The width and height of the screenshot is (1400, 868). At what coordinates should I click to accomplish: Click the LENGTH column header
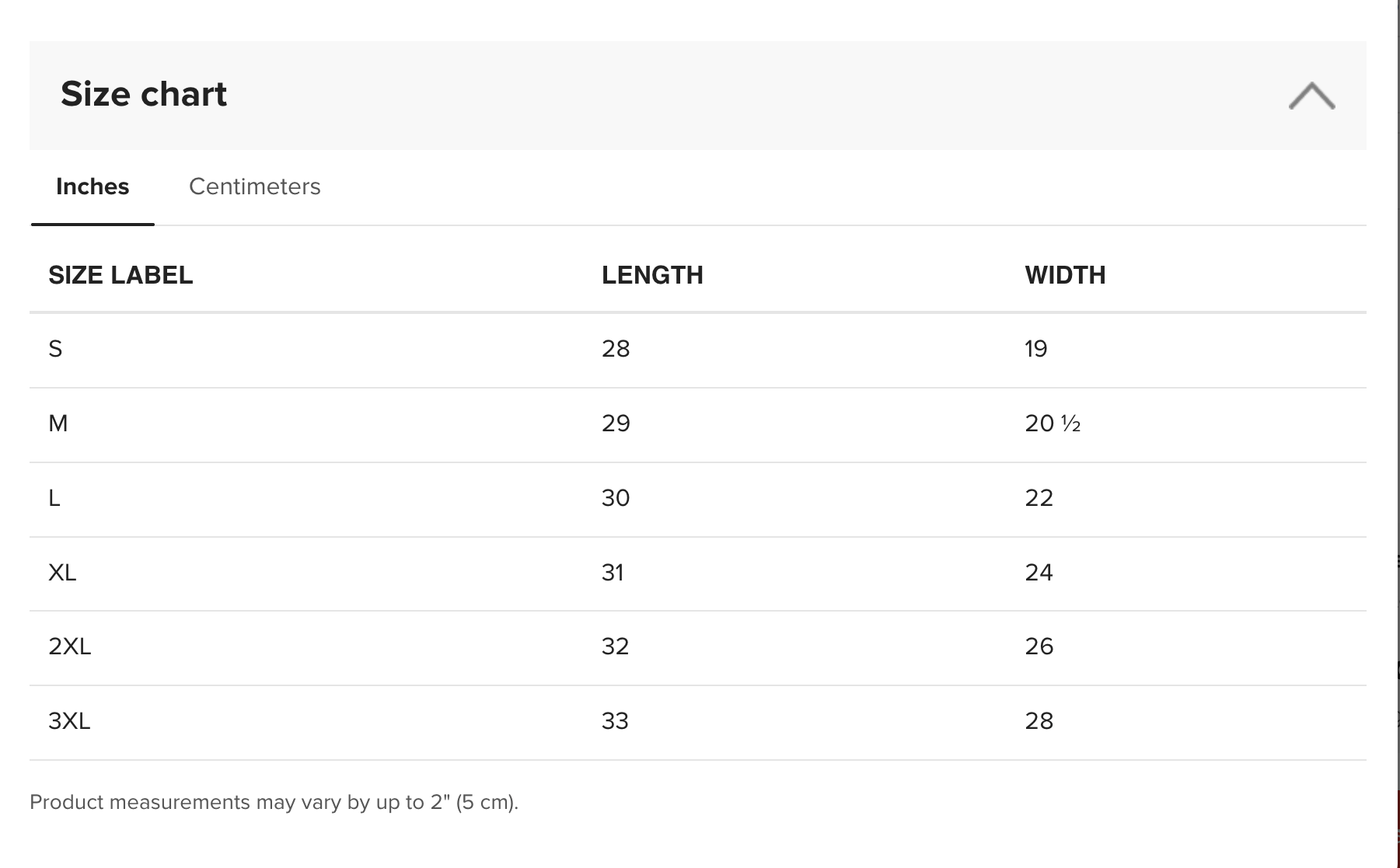tap(652, 275)
